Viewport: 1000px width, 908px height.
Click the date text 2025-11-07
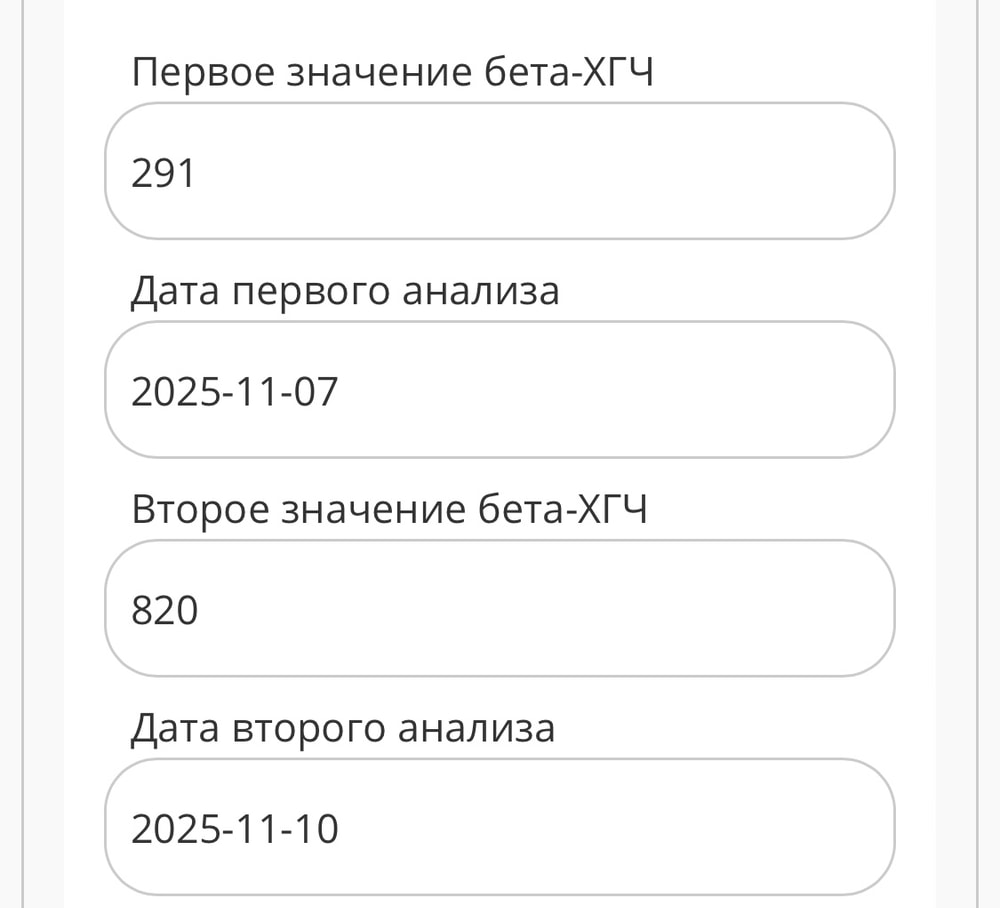click(x=235, y=392)
